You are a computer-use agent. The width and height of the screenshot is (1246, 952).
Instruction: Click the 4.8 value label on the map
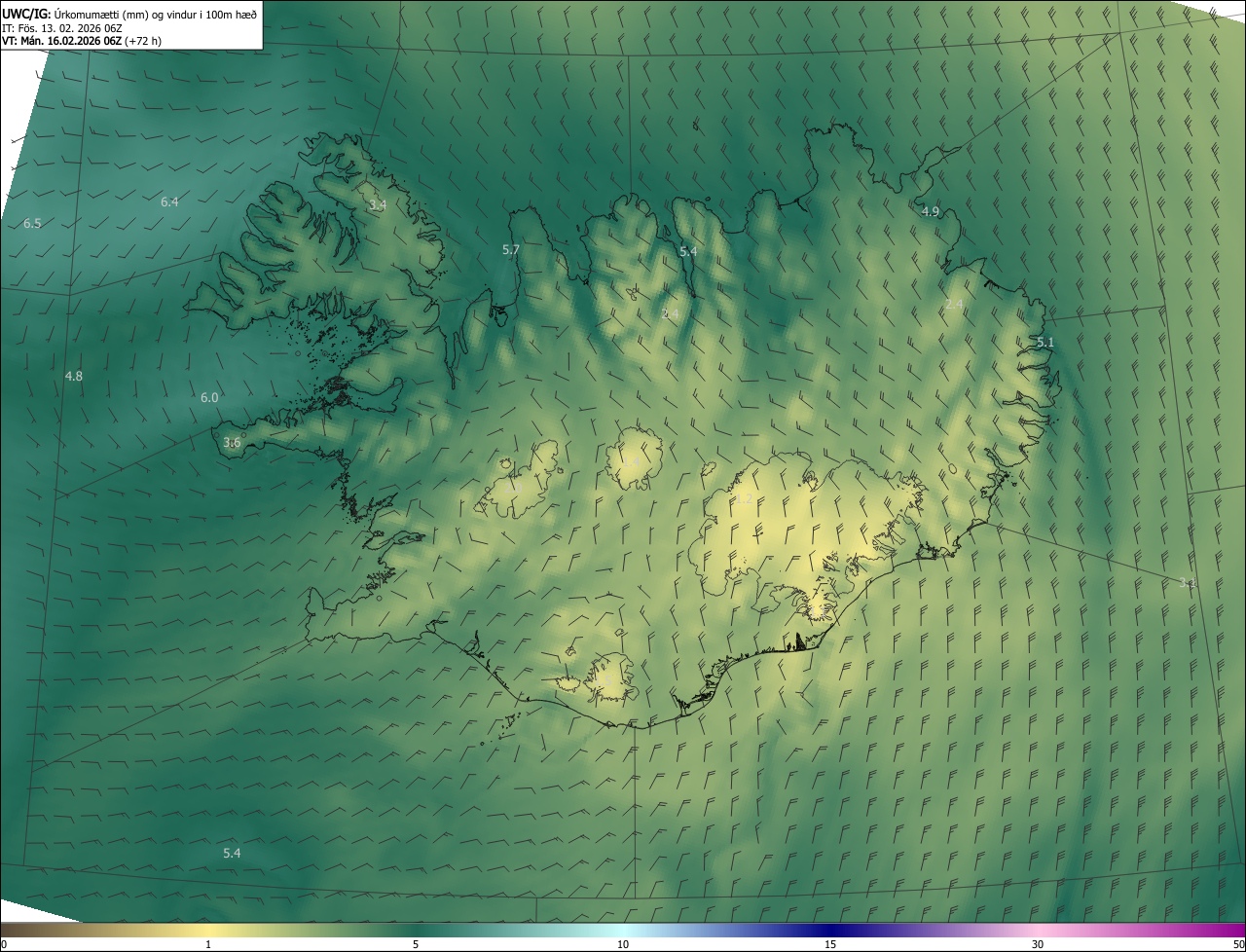pos(74,376)
